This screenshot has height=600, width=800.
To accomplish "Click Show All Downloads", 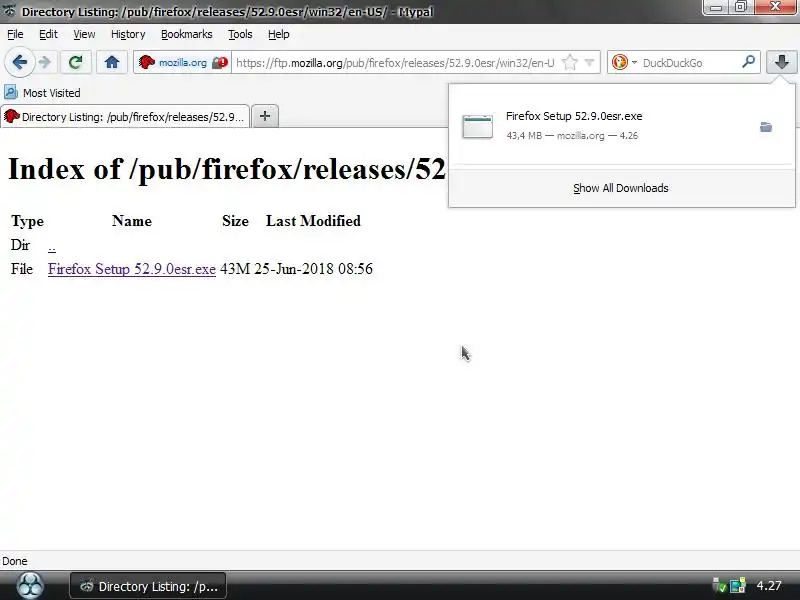I will (620, 188).
